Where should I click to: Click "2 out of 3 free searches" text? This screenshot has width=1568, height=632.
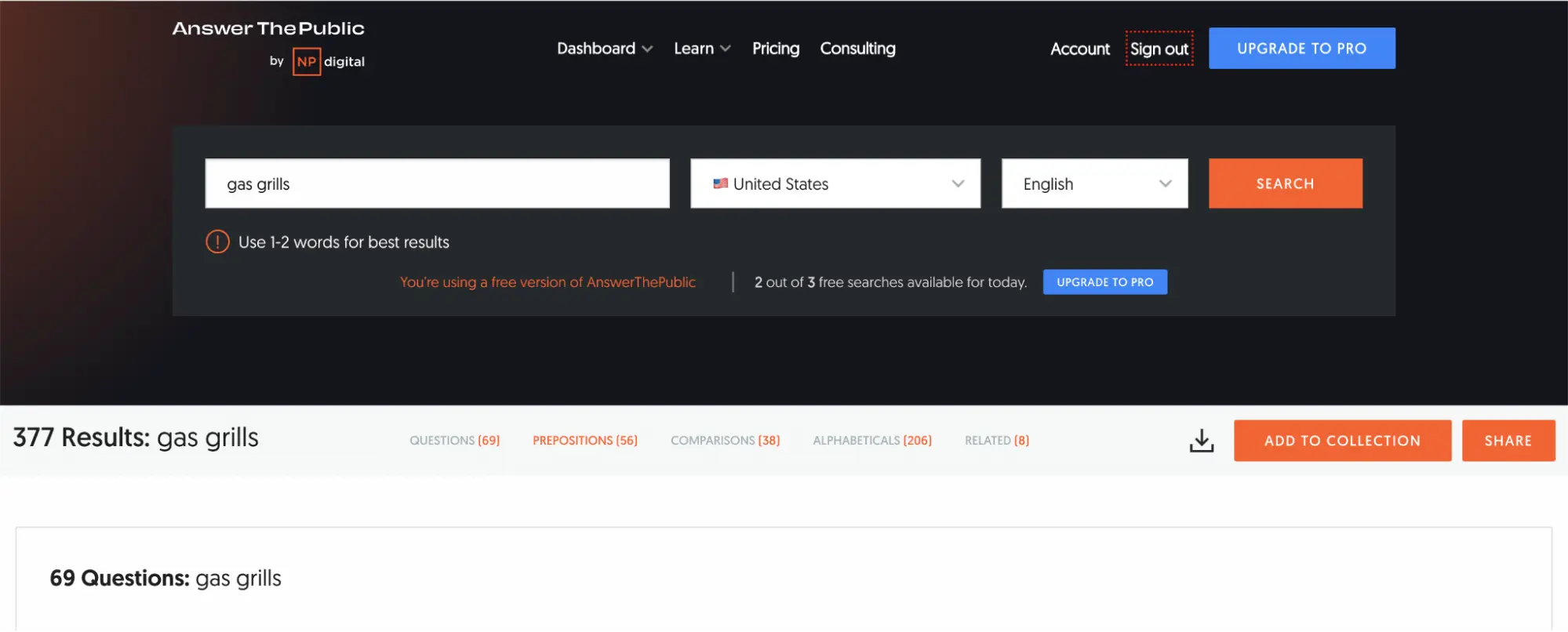pos(890,282)
